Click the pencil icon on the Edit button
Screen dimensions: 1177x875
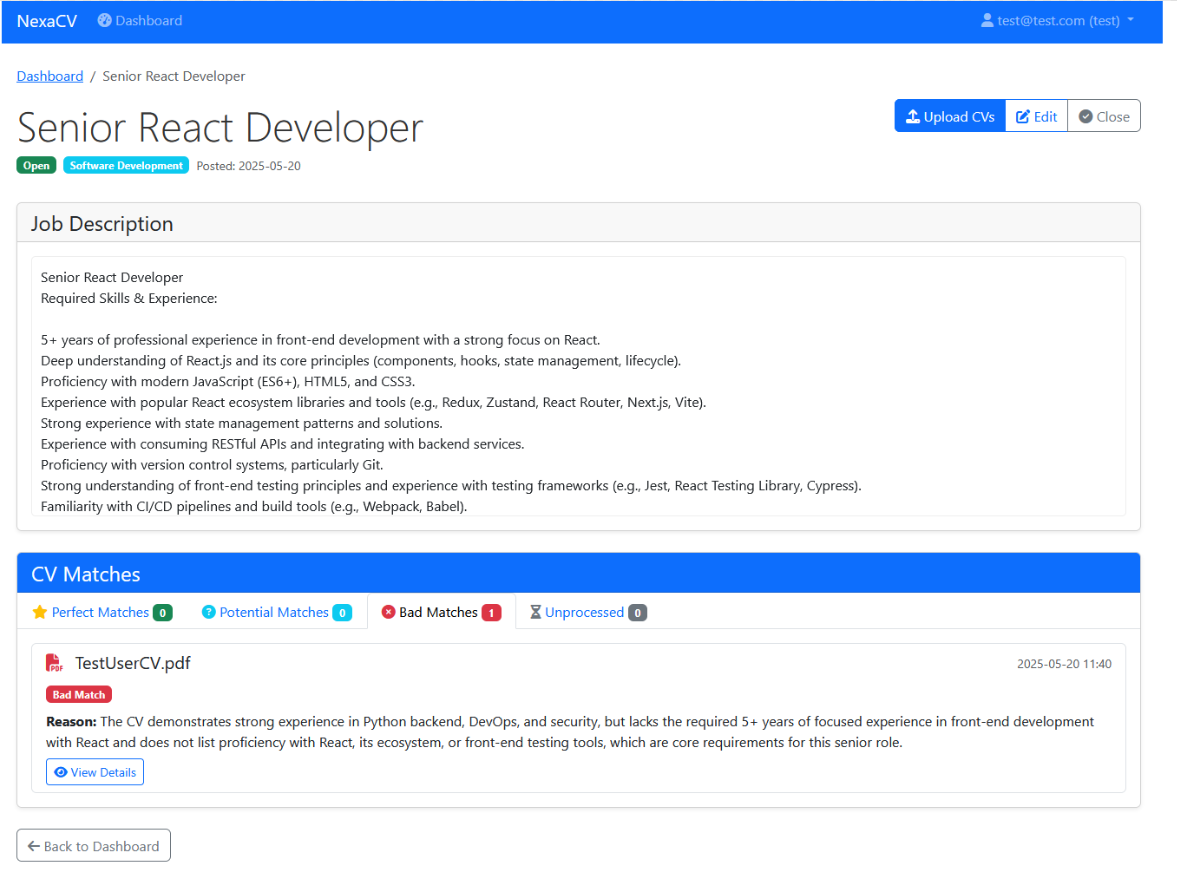coord(1022,115)
